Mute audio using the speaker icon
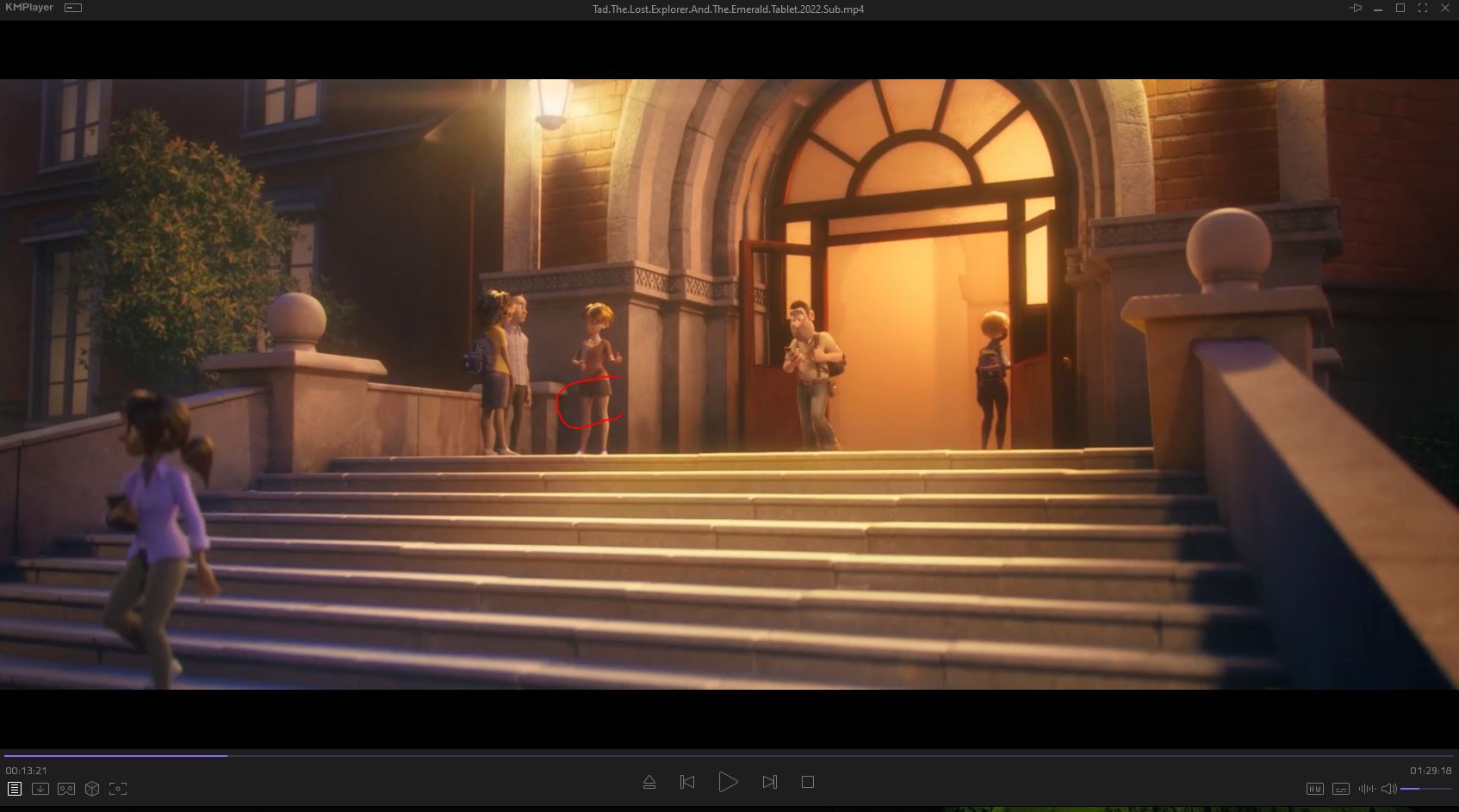The height and width of the screenshot is (812, 1459). (x=1388, y=789)
